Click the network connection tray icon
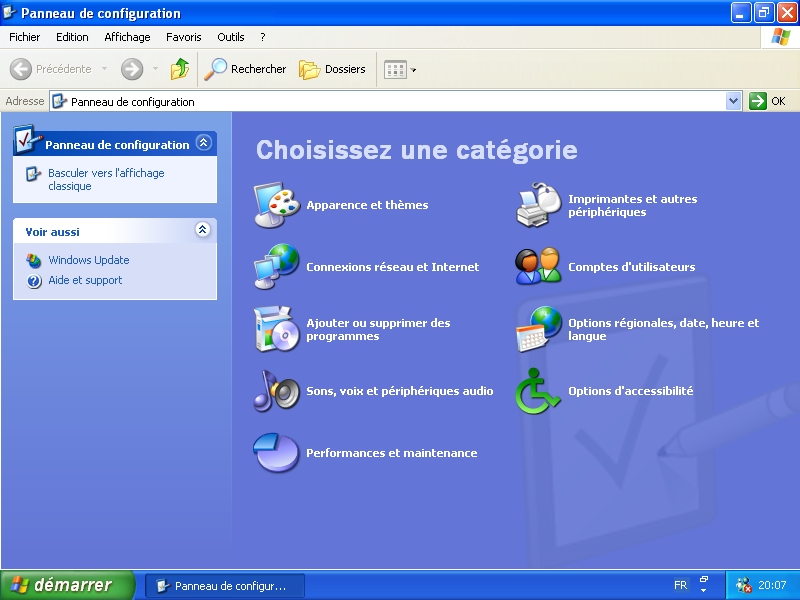 point(743,585)
